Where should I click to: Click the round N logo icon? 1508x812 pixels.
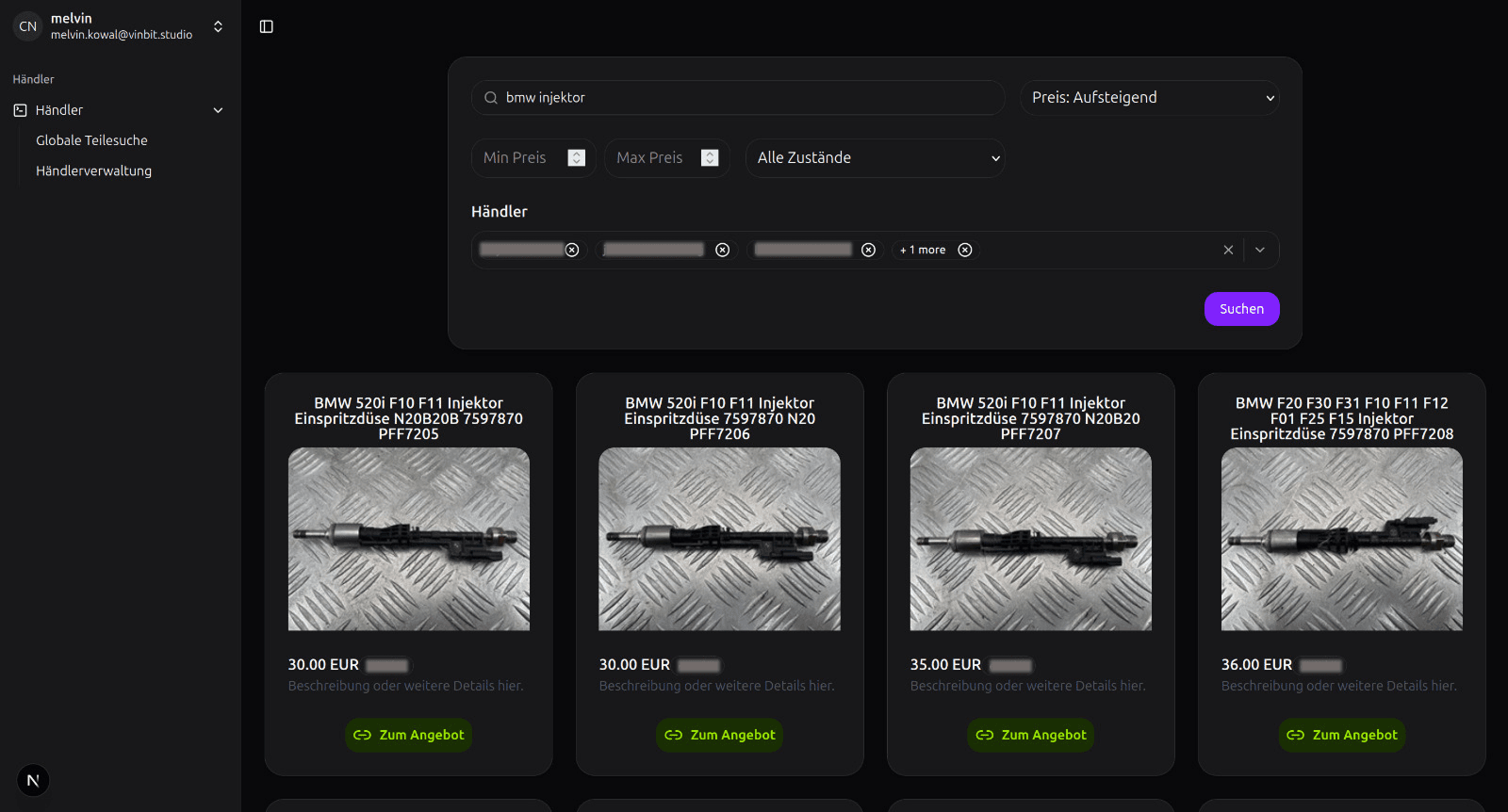33,780
